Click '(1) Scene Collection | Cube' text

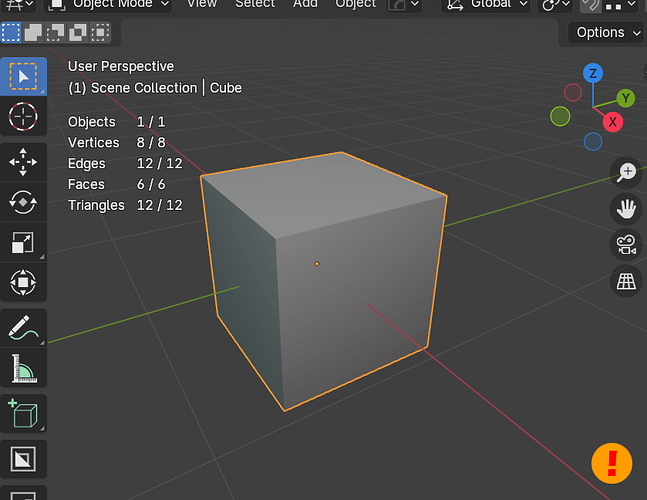click(x=155, y=88)
